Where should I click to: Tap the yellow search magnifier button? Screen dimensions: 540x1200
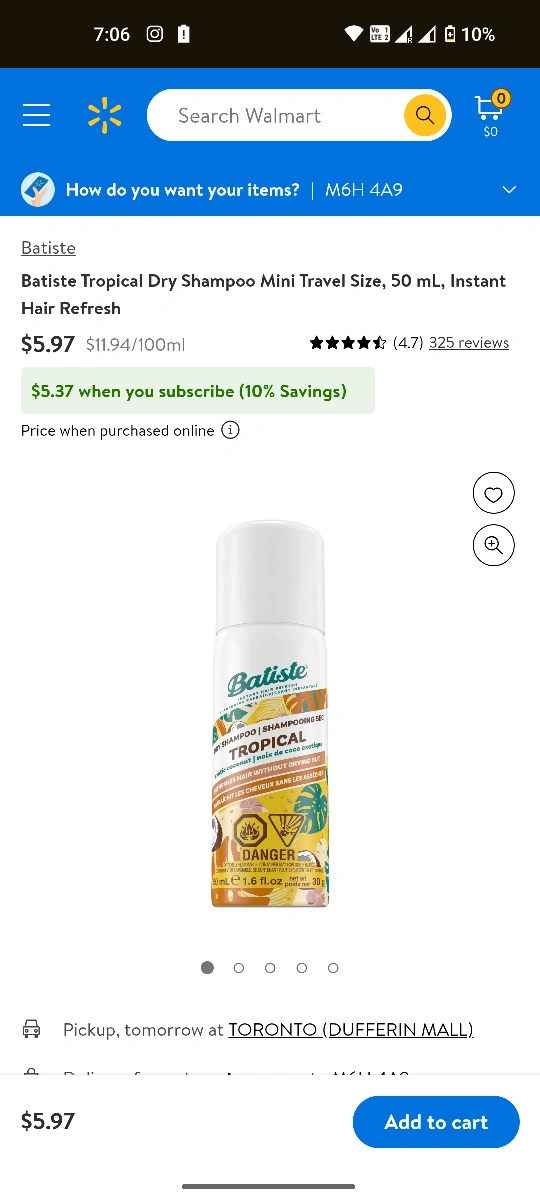425,115
